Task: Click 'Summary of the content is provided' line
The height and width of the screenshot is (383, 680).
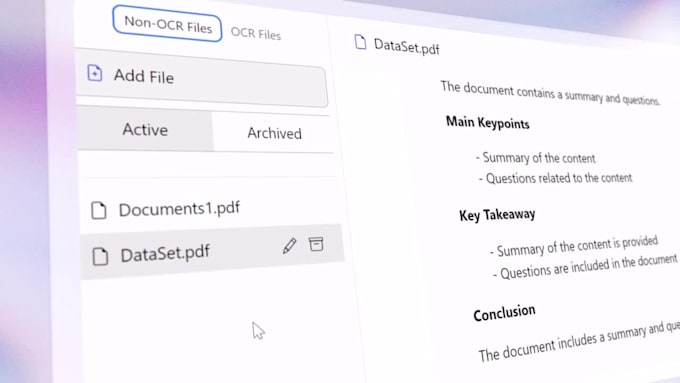Action: (574, 247)
